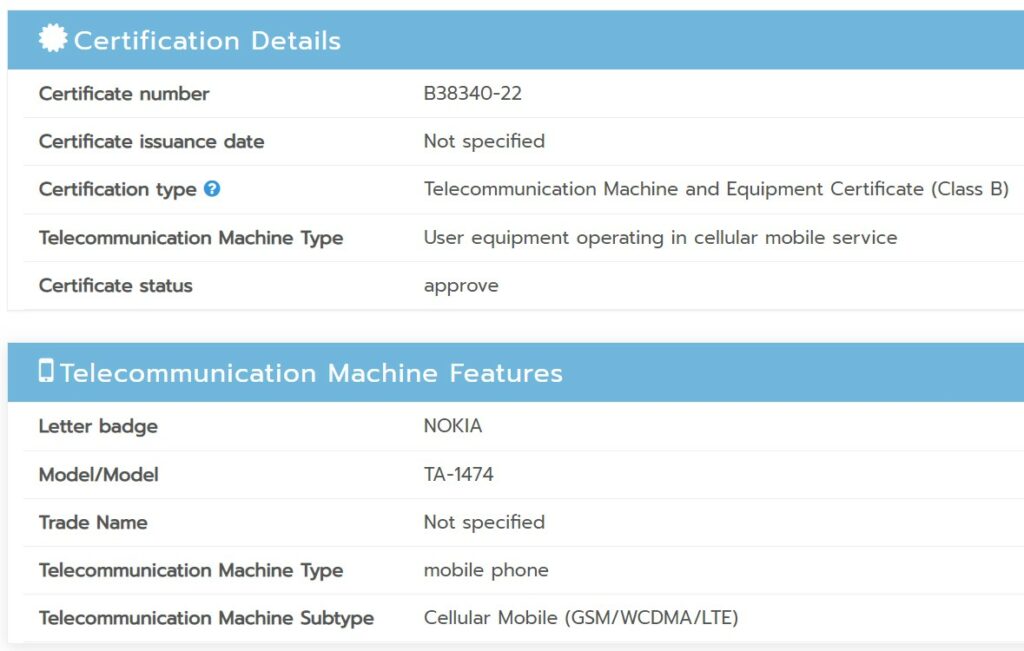The image size is (1024, 651).
Task: Select the Class B certificate type value
Action: point(716,189)
